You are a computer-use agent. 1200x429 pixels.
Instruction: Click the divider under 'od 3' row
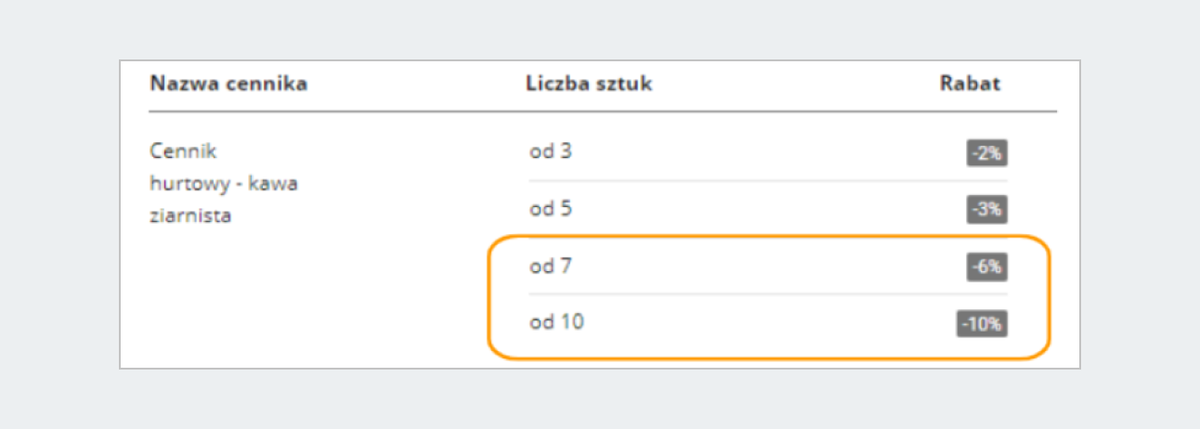pos(768,181)
